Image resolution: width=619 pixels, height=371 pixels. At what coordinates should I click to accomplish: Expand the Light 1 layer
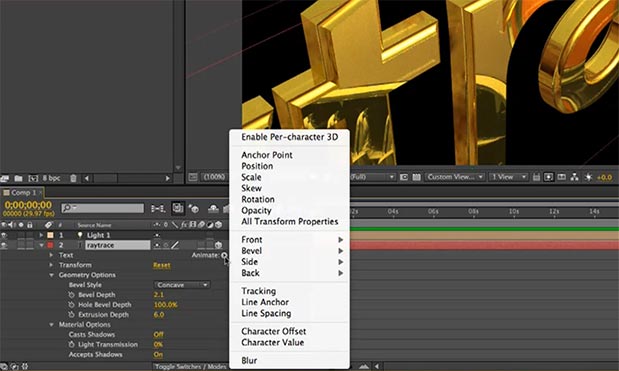click(41, 235)
